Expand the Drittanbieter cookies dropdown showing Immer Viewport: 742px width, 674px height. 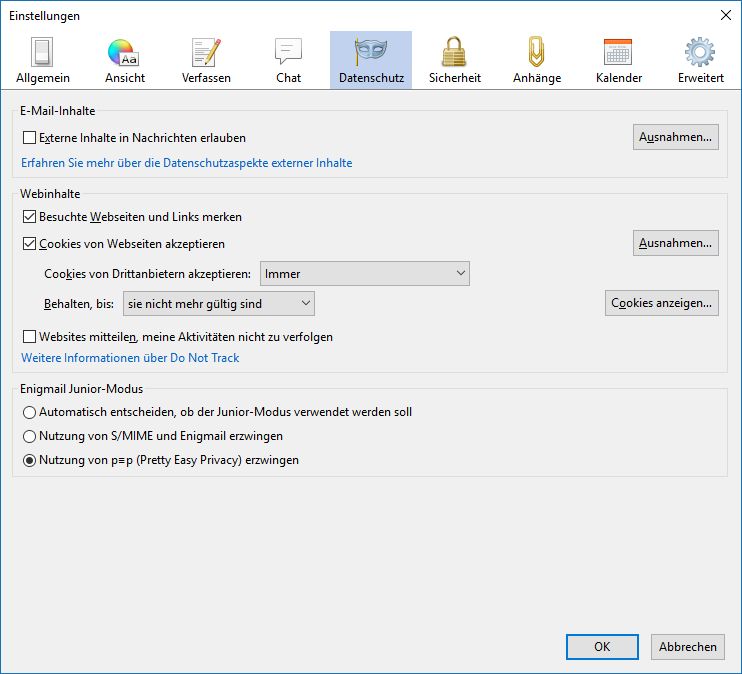[x=364, y=273]
